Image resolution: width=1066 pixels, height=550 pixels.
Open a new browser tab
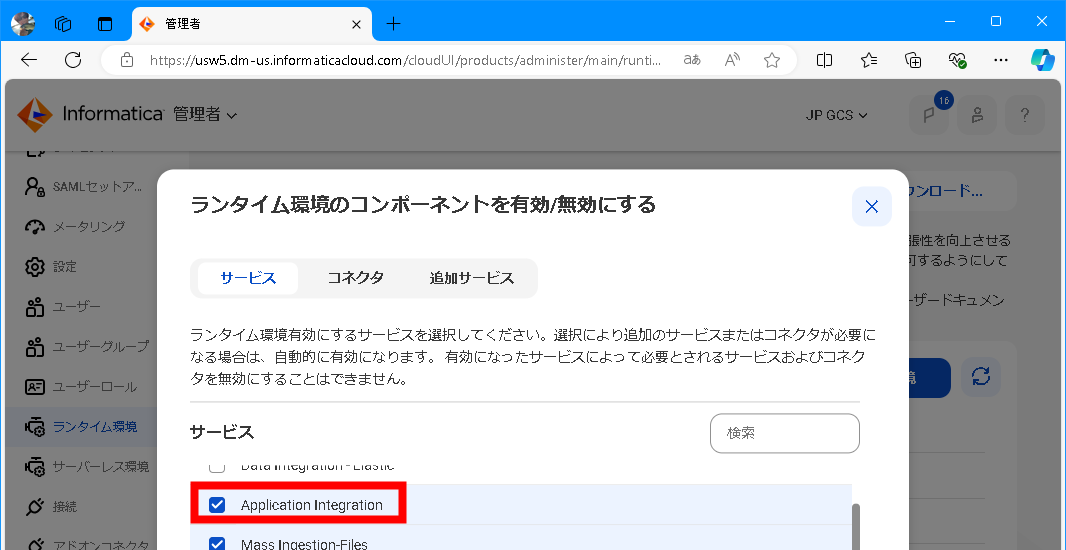click(x=394, y=24)
